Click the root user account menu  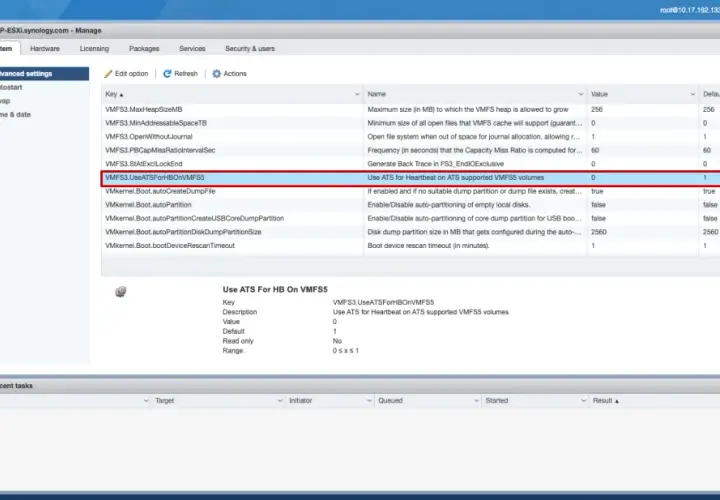[x=690, y=10]
